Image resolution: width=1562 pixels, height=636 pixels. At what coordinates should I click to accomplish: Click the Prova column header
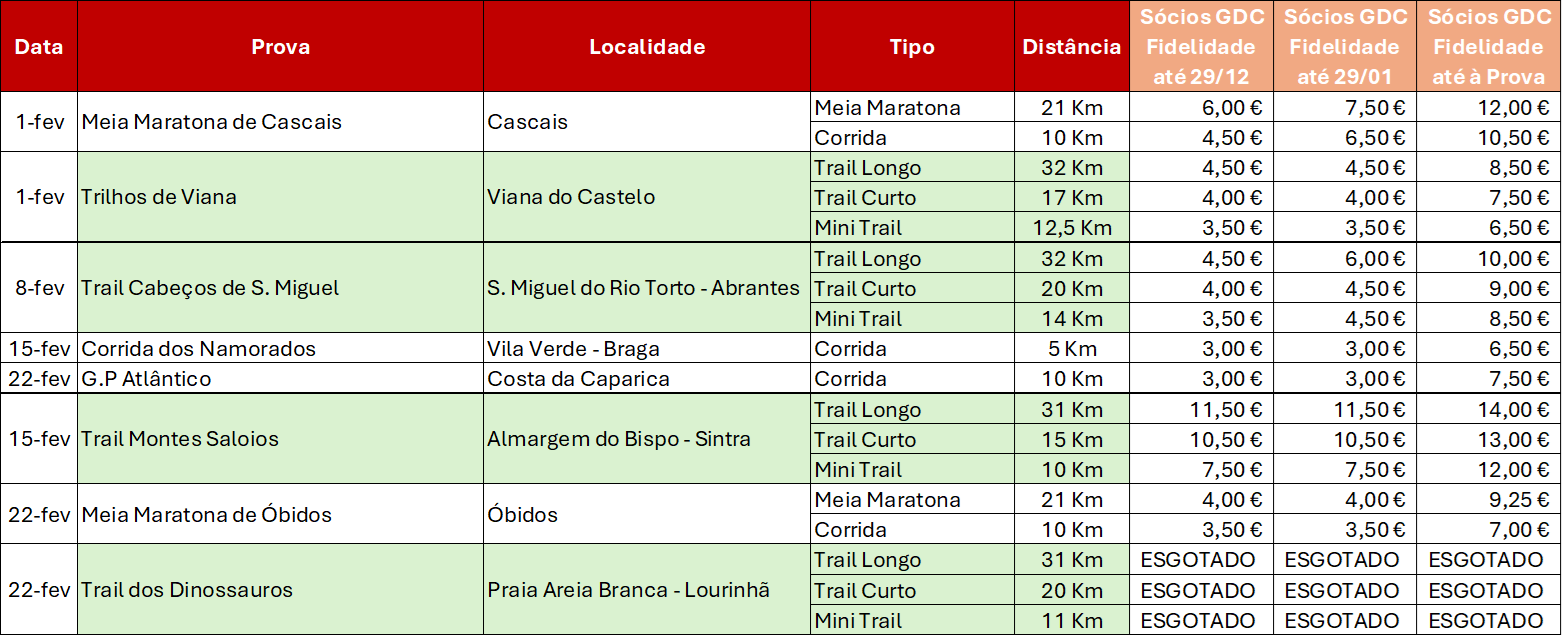pyautogui.click(x=280, y=47)
